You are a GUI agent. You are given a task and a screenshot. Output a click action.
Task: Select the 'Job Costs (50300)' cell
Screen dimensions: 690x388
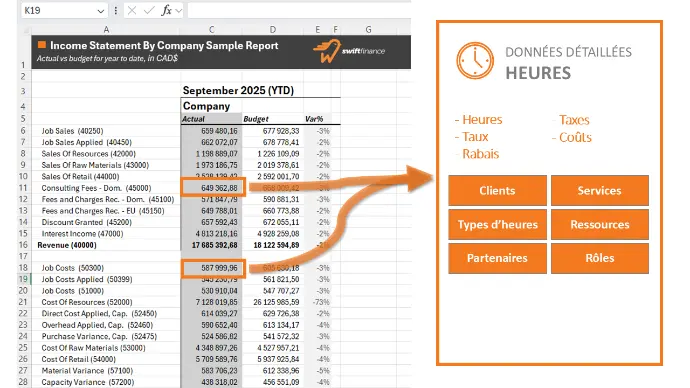73,268
